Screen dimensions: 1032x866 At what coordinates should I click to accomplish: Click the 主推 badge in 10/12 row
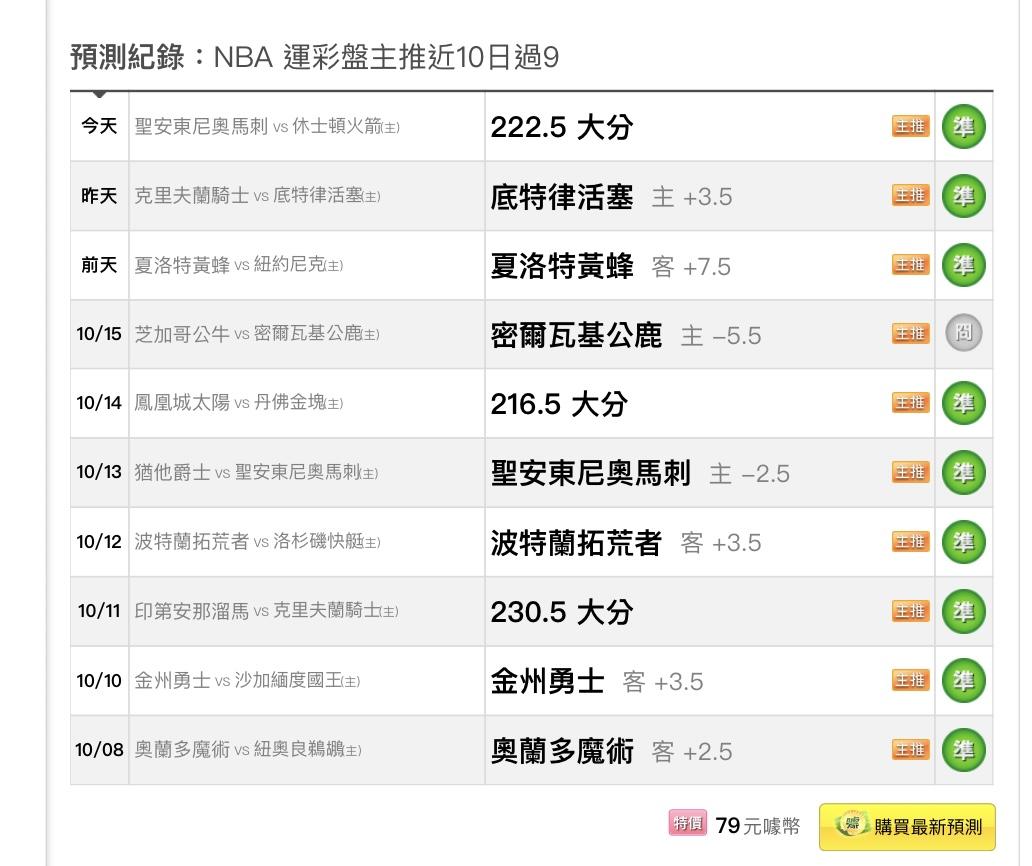tap(911, 542)
